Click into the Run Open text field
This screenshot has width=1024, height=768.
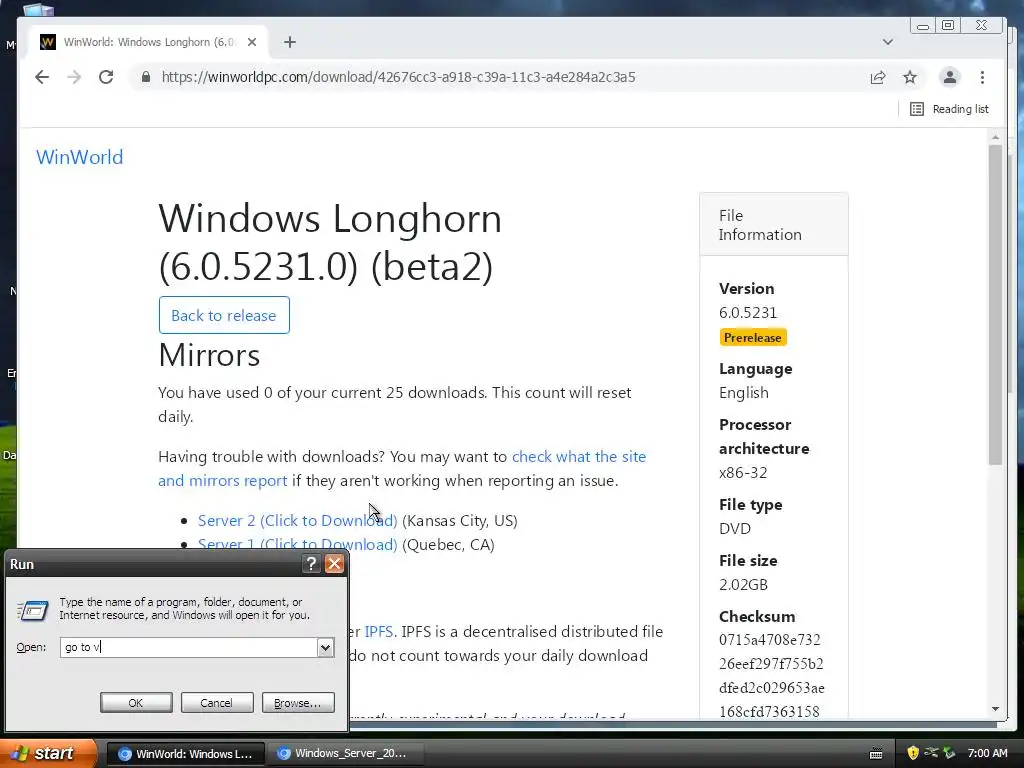tap(189, 647)
